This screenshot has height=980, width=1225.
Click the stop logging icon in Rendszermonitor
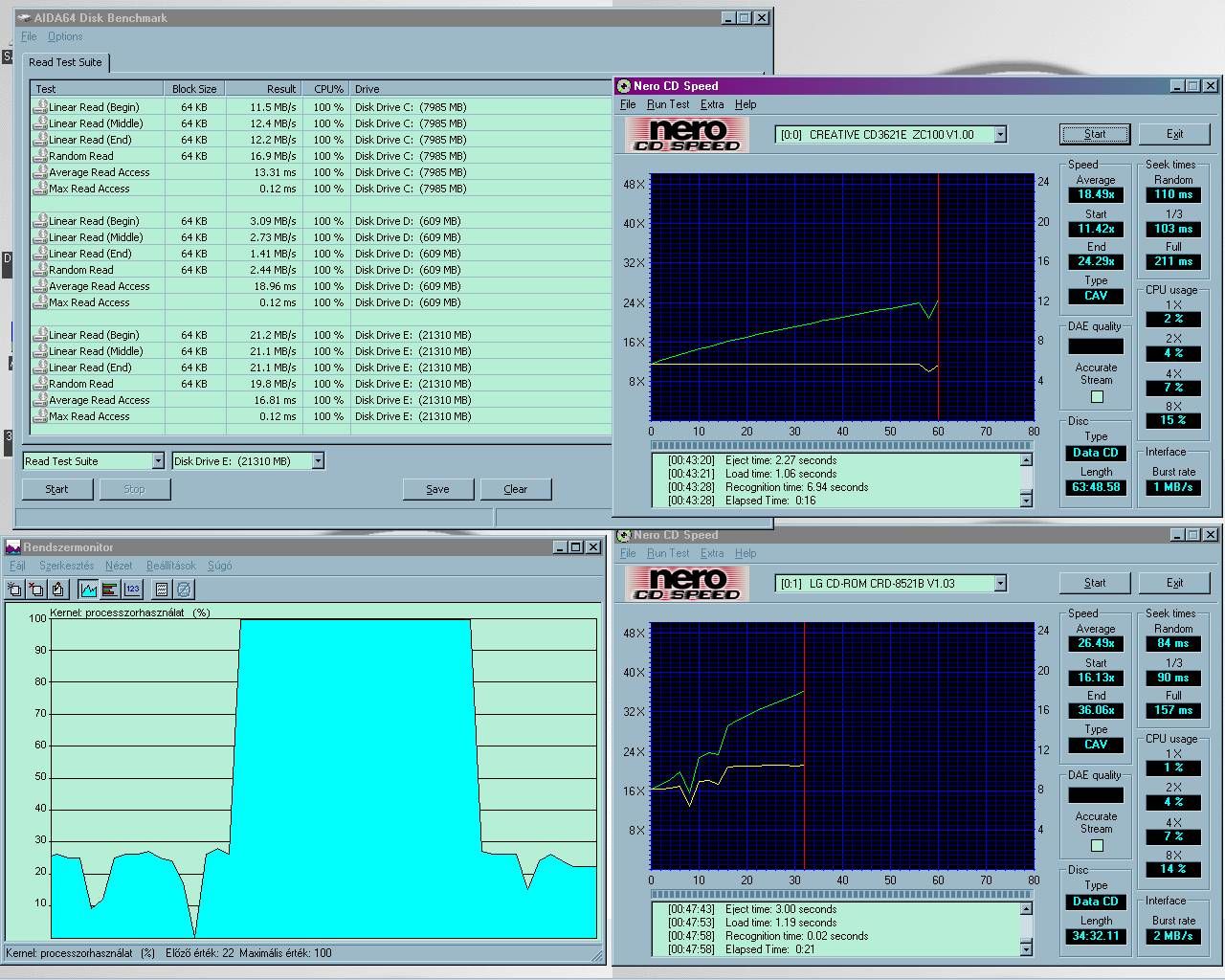click(x=184, y=590)
